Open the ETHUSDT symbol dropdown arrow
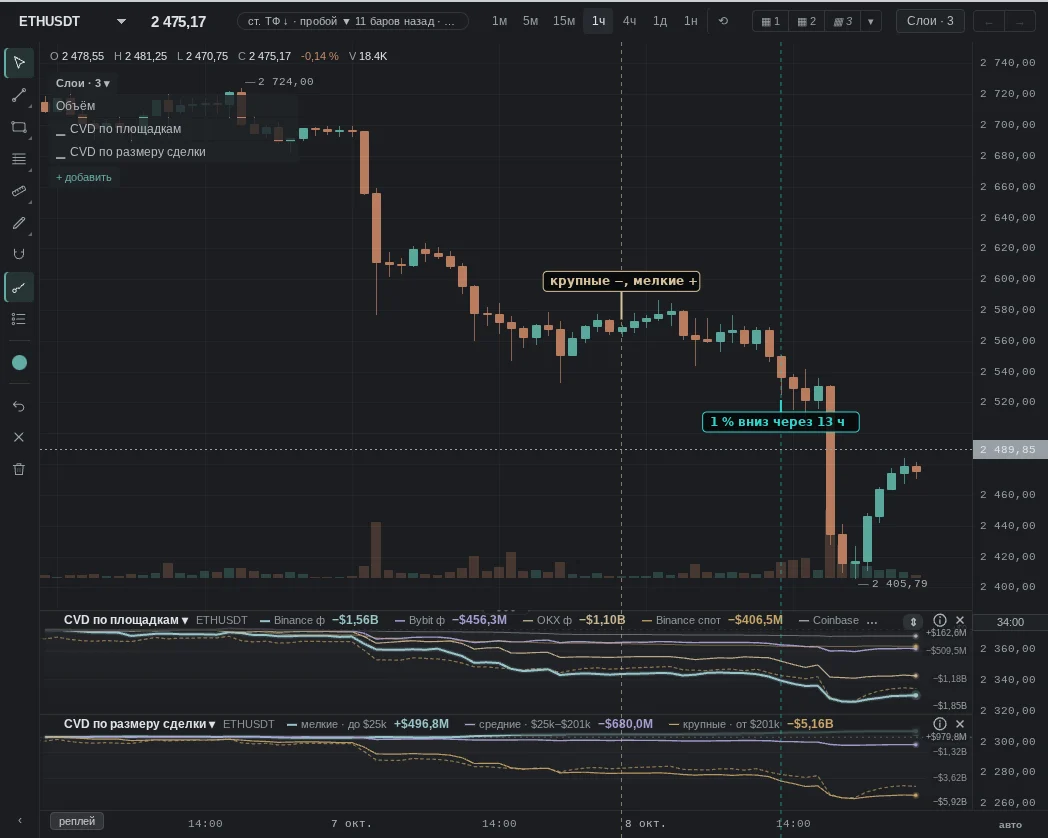 121,21
